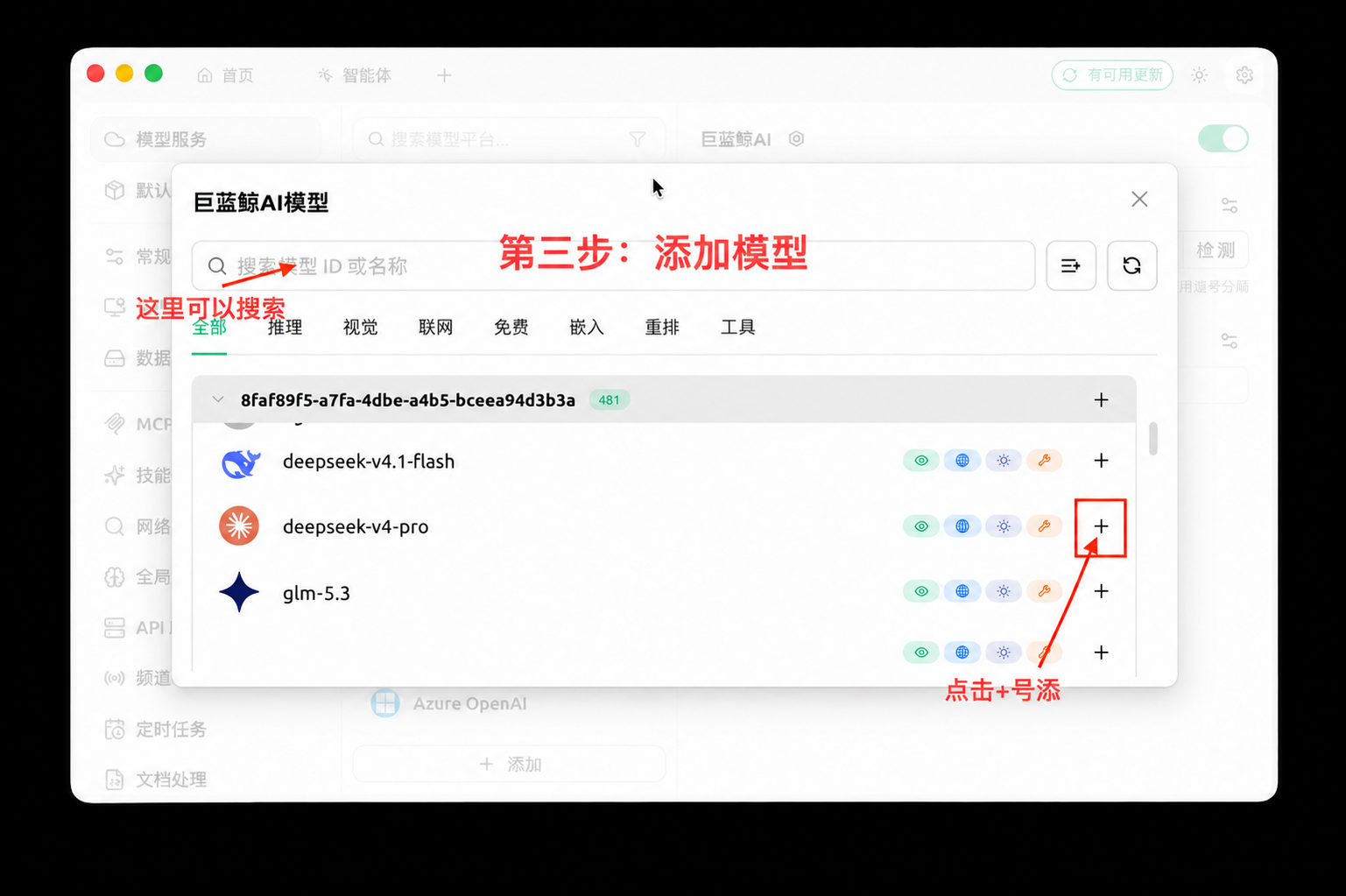
Task: Open 定时任务 in the sidebar
Action: point(155,729)
